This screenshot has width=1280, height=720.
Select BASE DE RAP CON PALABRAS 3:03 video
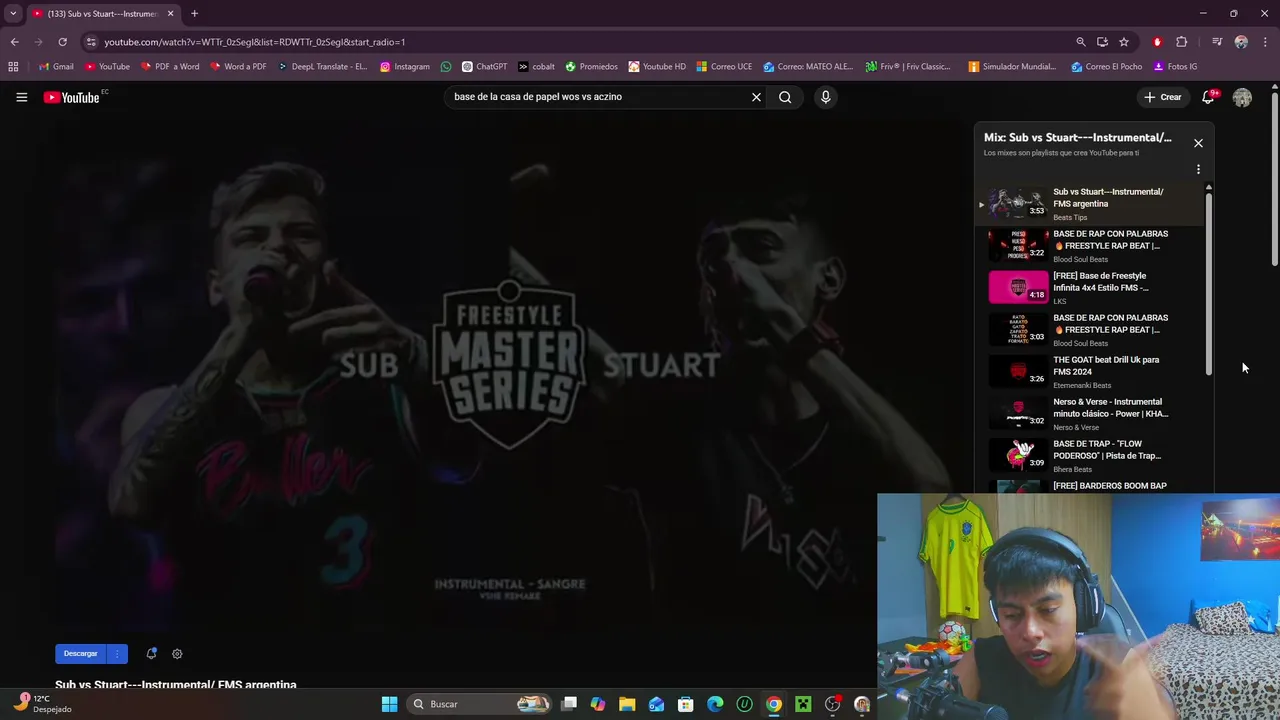[1090, 329]
